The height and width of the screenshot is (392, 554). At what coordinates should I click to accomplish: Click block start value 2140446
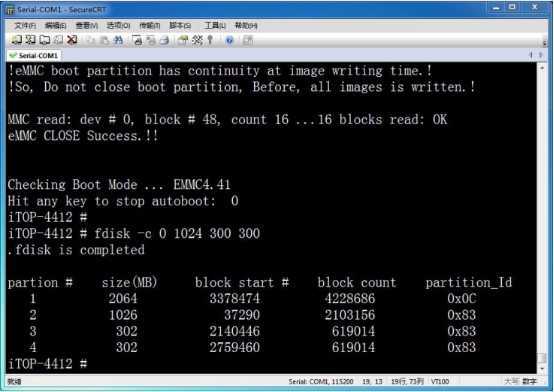coord(235,331)
